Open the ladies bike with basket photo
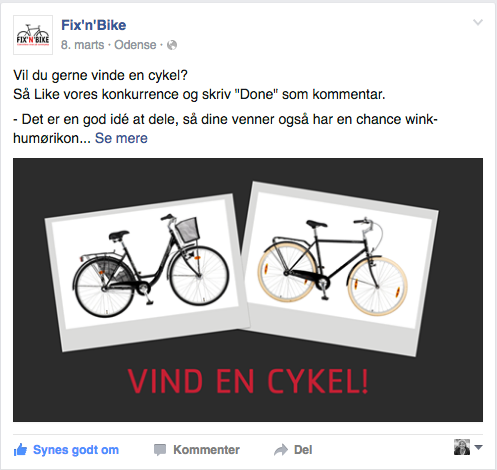This screenshot has width=497, height=470. [147, 272]
